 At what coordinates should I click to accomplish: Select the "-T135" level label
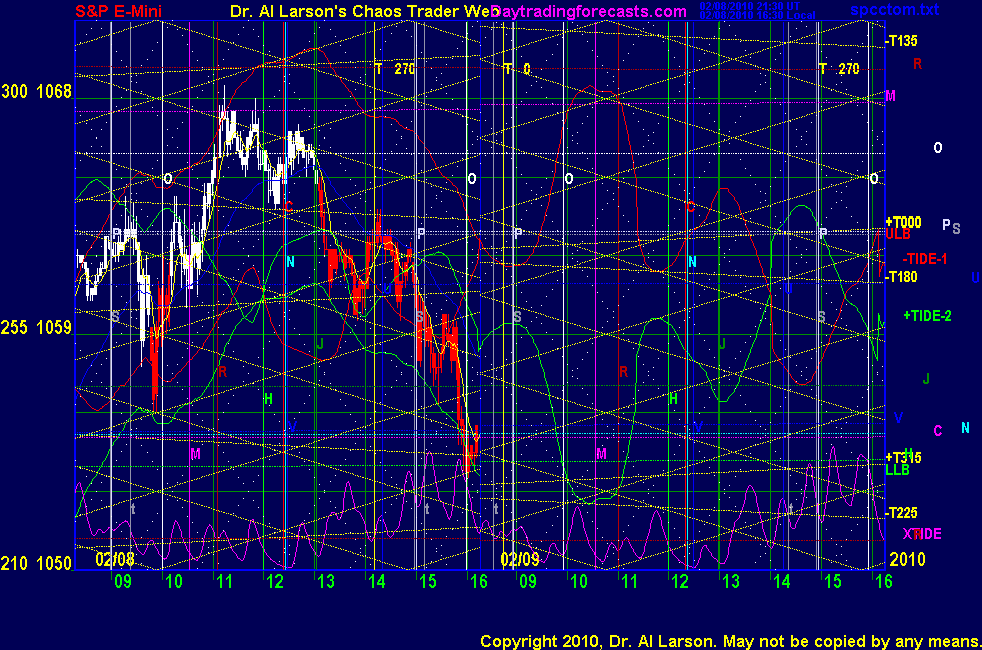(x=901, y=41)
